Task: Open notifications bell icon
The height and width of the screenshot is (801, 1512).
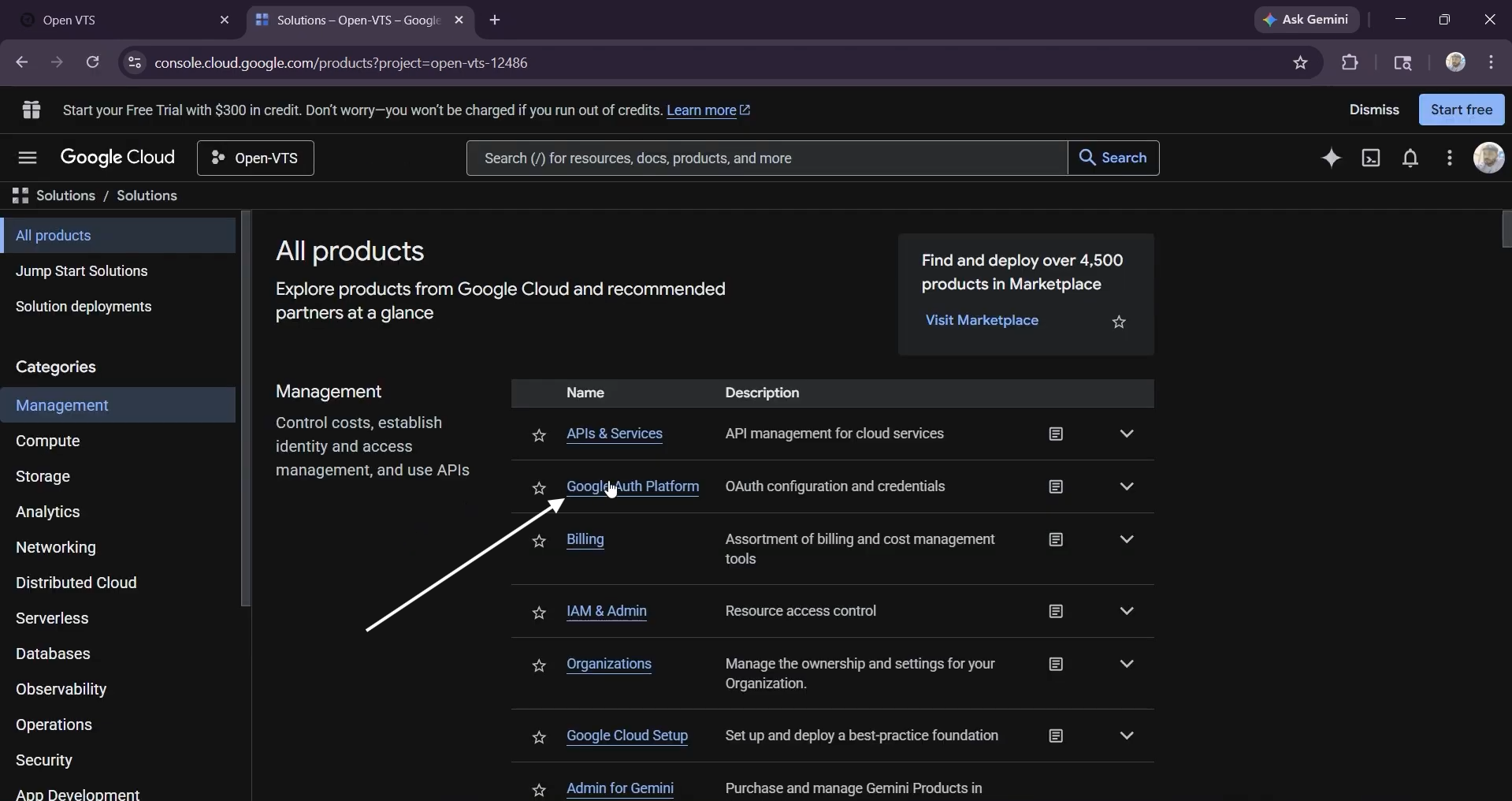Action: coord(1410,158)
